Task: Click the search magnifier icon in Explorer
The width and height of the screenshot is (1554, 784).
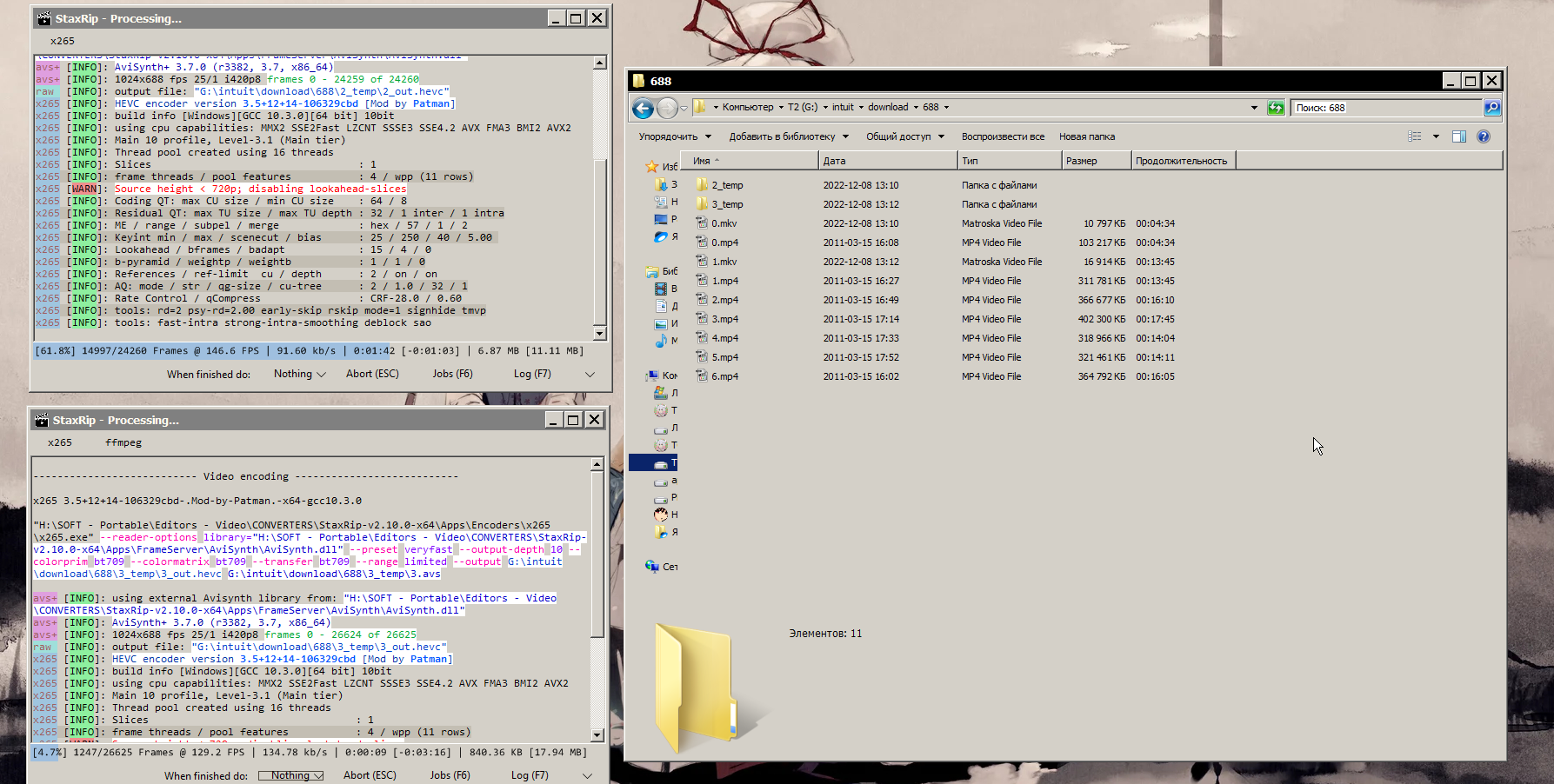Action: coord(1491,108)
